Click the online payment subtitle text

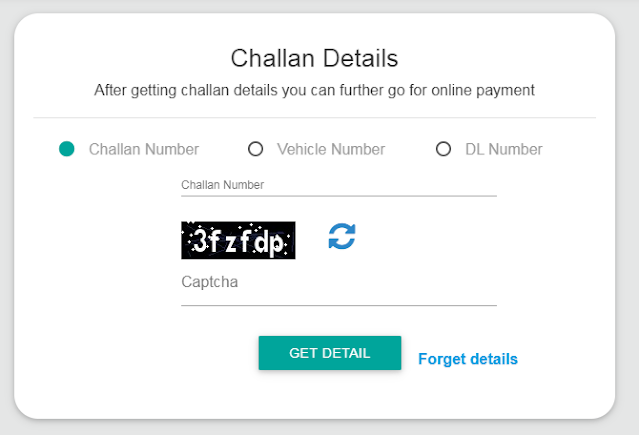click(x=314, y=90)
